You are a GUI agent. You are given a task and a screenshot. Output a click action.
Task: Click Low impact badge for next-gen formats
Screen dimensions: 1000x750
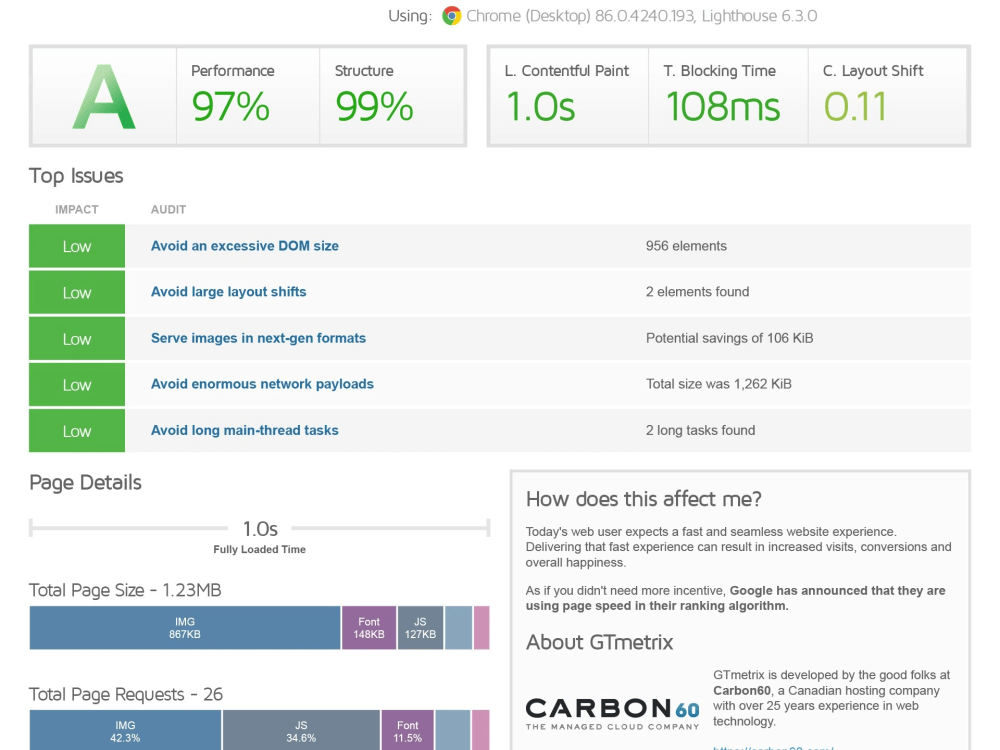pyautogui.click(x=77, y=339)
